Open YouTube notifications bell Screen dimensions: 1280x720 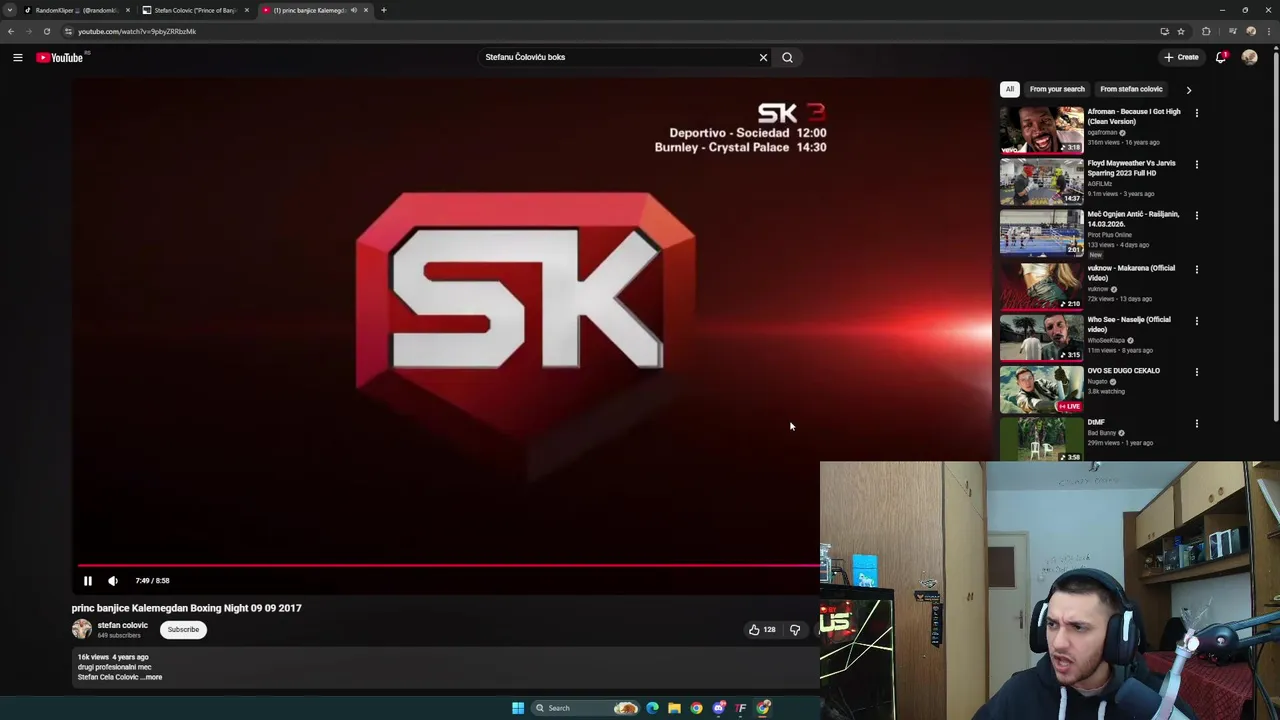tap(1221, 57)
